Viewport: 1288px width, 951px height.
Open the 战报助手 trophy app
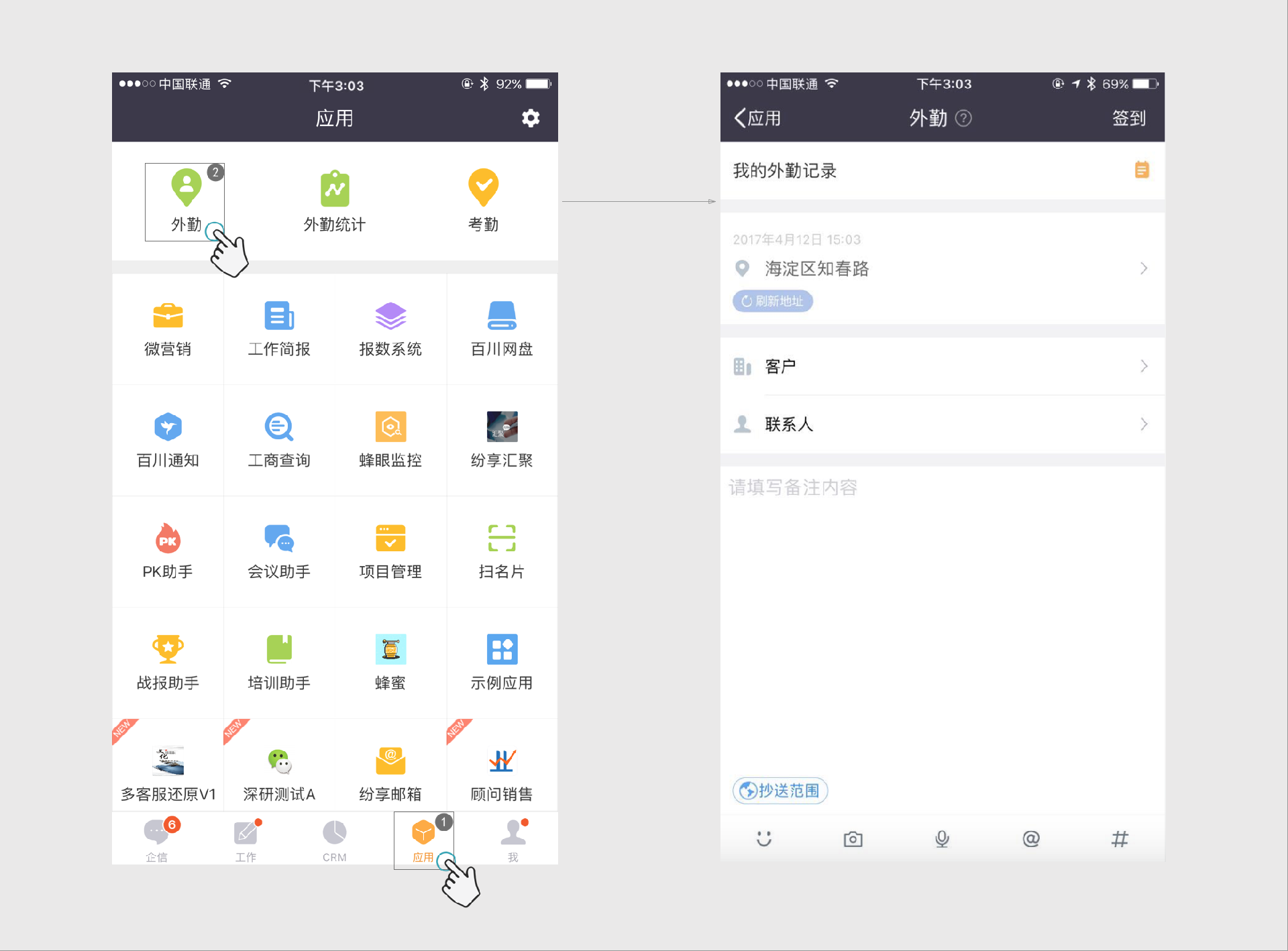168,663
